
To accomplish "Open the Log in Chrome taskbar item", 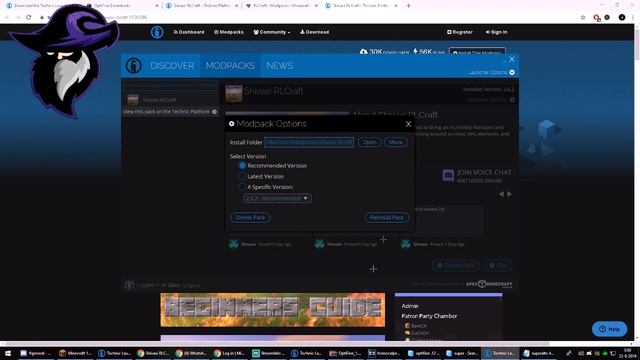I will (230, 353).
